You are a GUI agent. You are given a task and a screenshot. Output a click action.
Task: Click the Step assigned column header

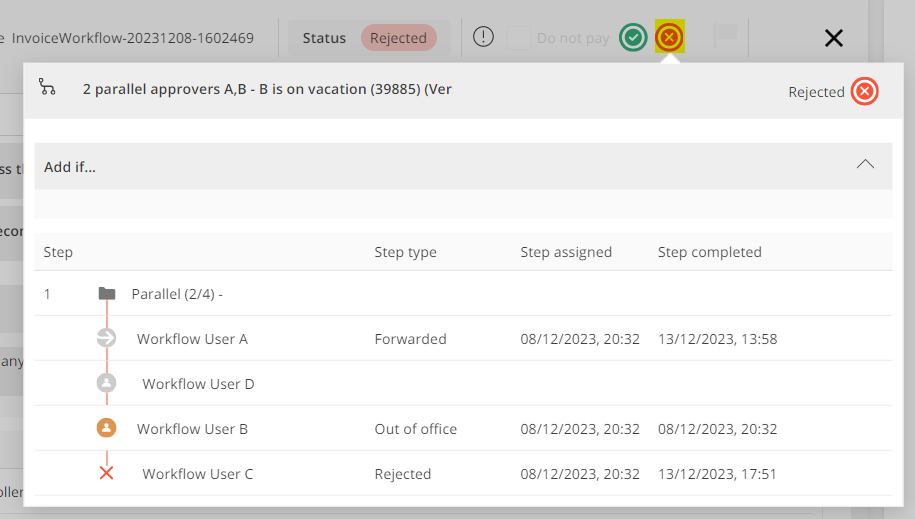[566, 252]
